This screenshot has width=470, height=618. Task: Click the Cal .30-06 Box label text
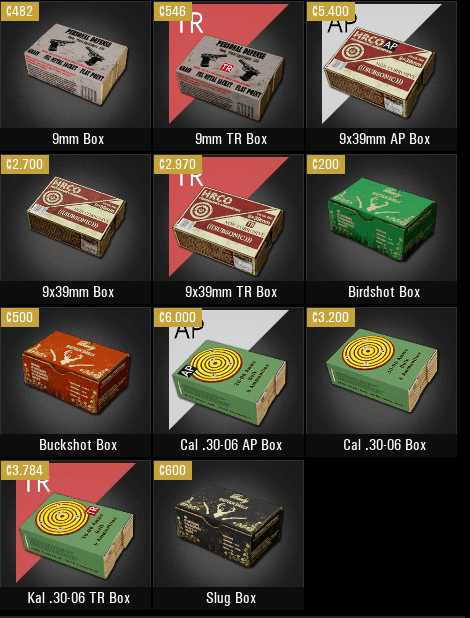384,445
